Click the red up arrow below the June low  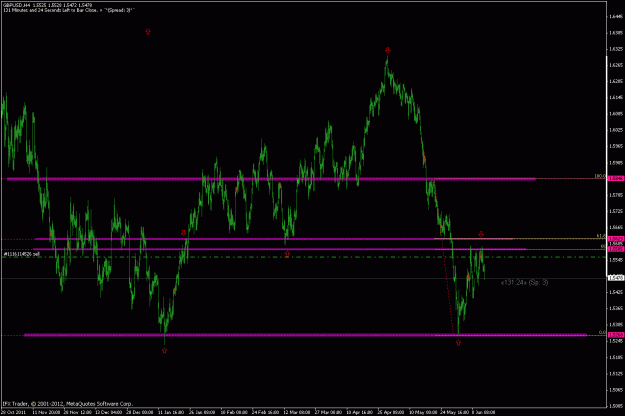tap(458, 343)
